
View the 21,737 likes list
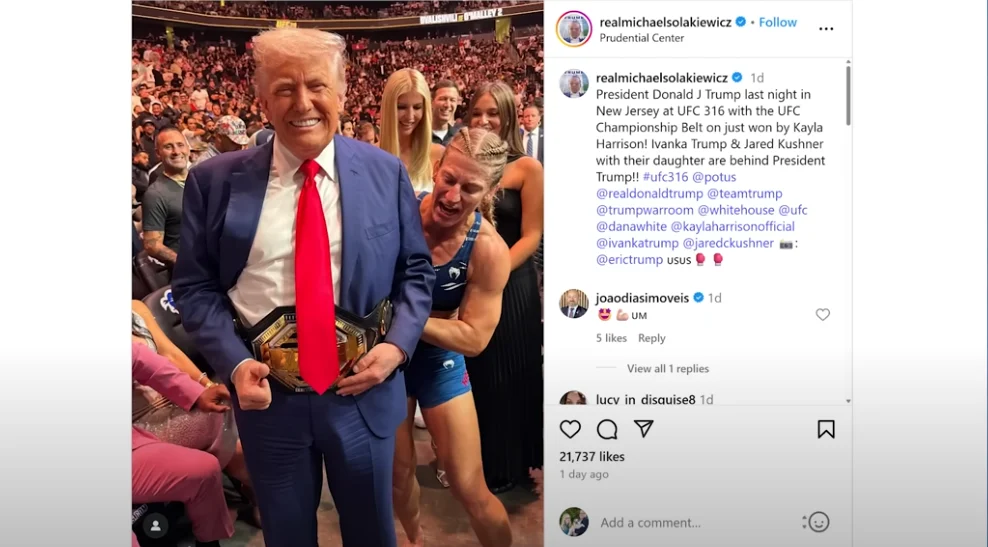592,456
